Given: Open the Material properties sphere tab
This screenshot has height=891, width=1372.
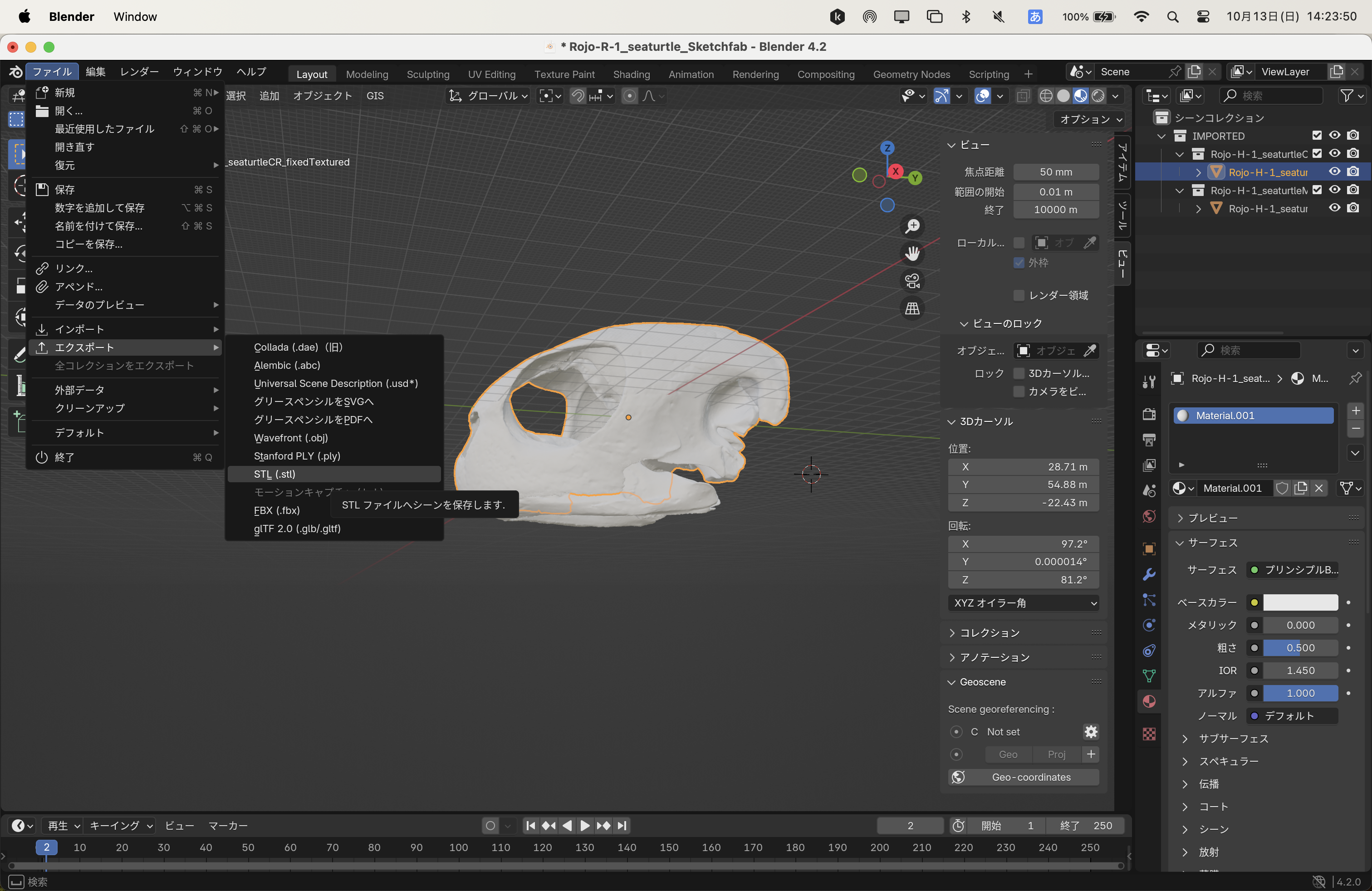Looking at the screenshot, I should tap(1149, 701).
